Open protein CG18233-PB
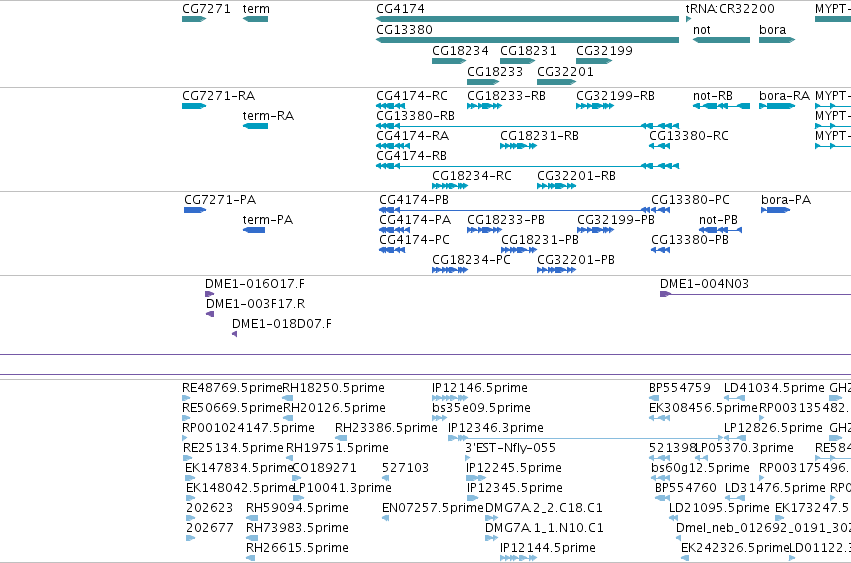The width and height of the screenshot is (851, 563). click(506, 220)
